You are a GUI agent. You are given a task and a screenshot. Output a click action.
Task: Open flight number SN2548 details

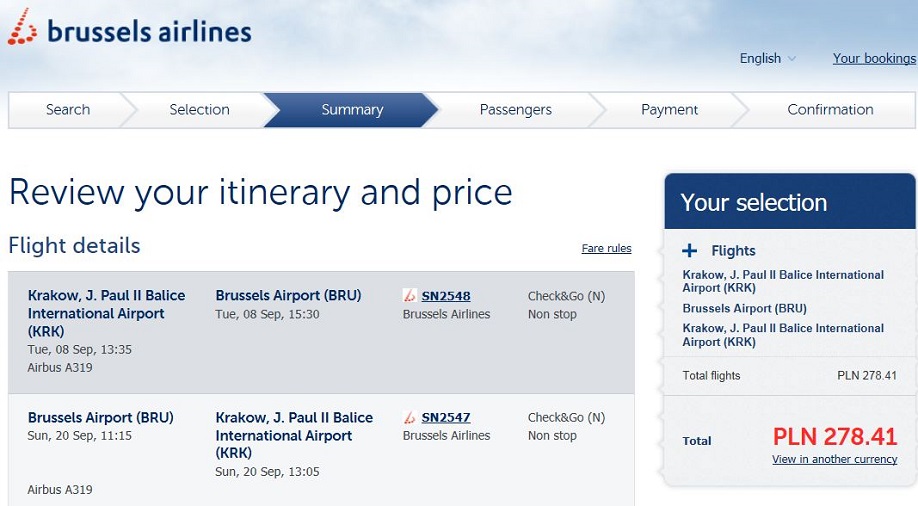pos(446,296)
